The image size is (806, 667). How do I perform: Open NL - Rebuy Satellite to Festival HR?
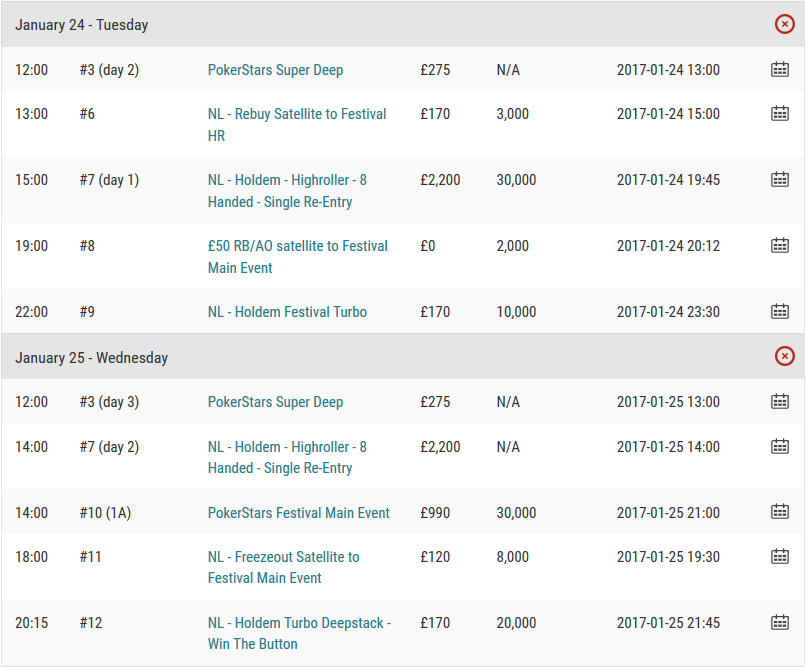(297, 124)
